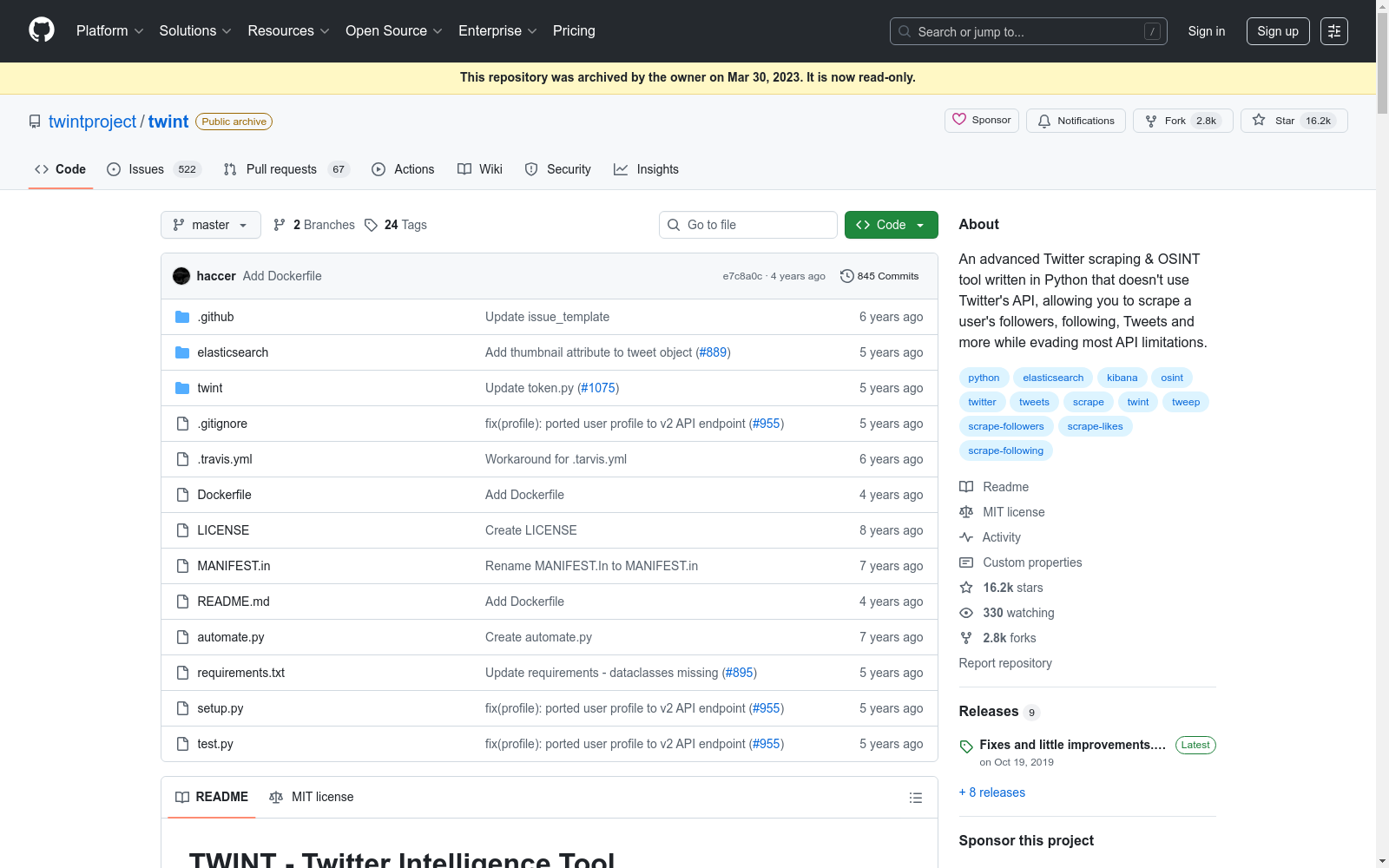
Task: Open the 2 Branches link
Action: coord(314,225)
